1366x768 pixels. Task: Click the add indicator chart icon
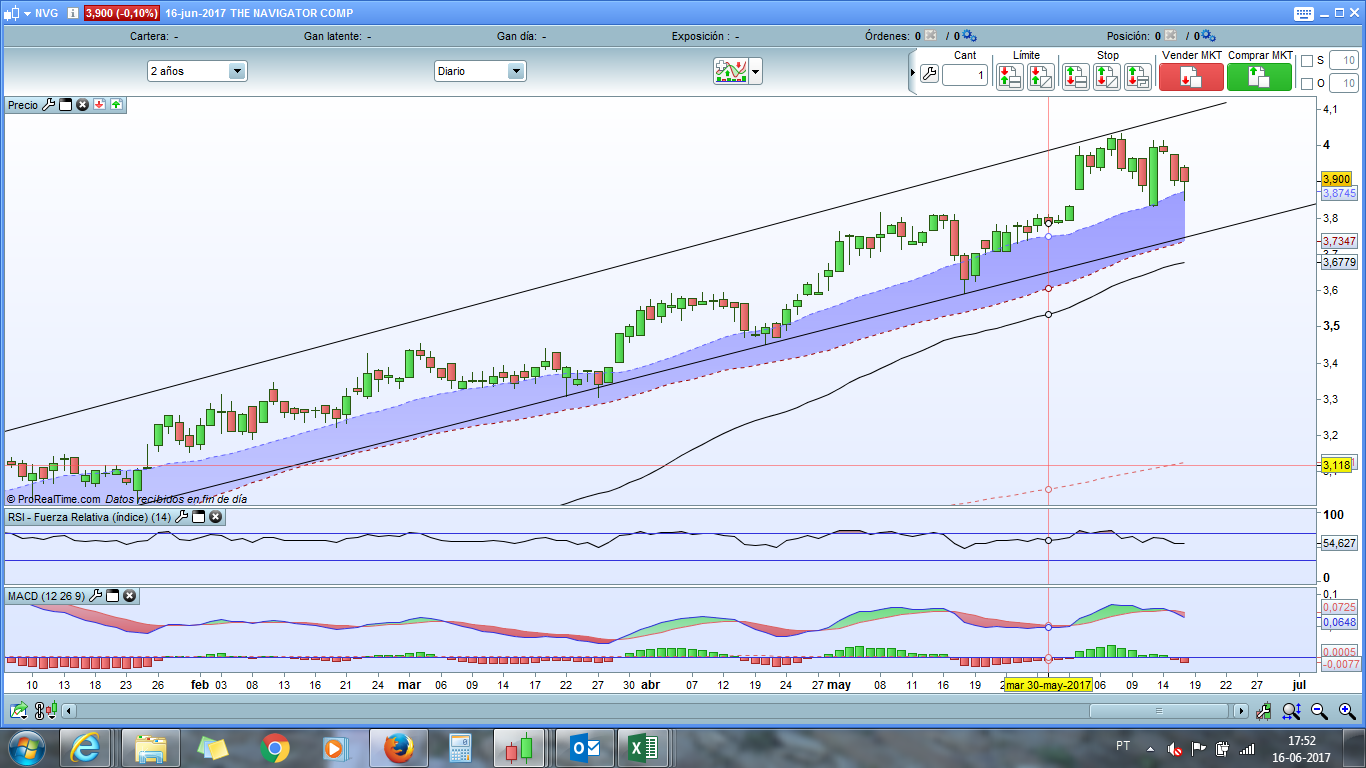click(730, 71)
